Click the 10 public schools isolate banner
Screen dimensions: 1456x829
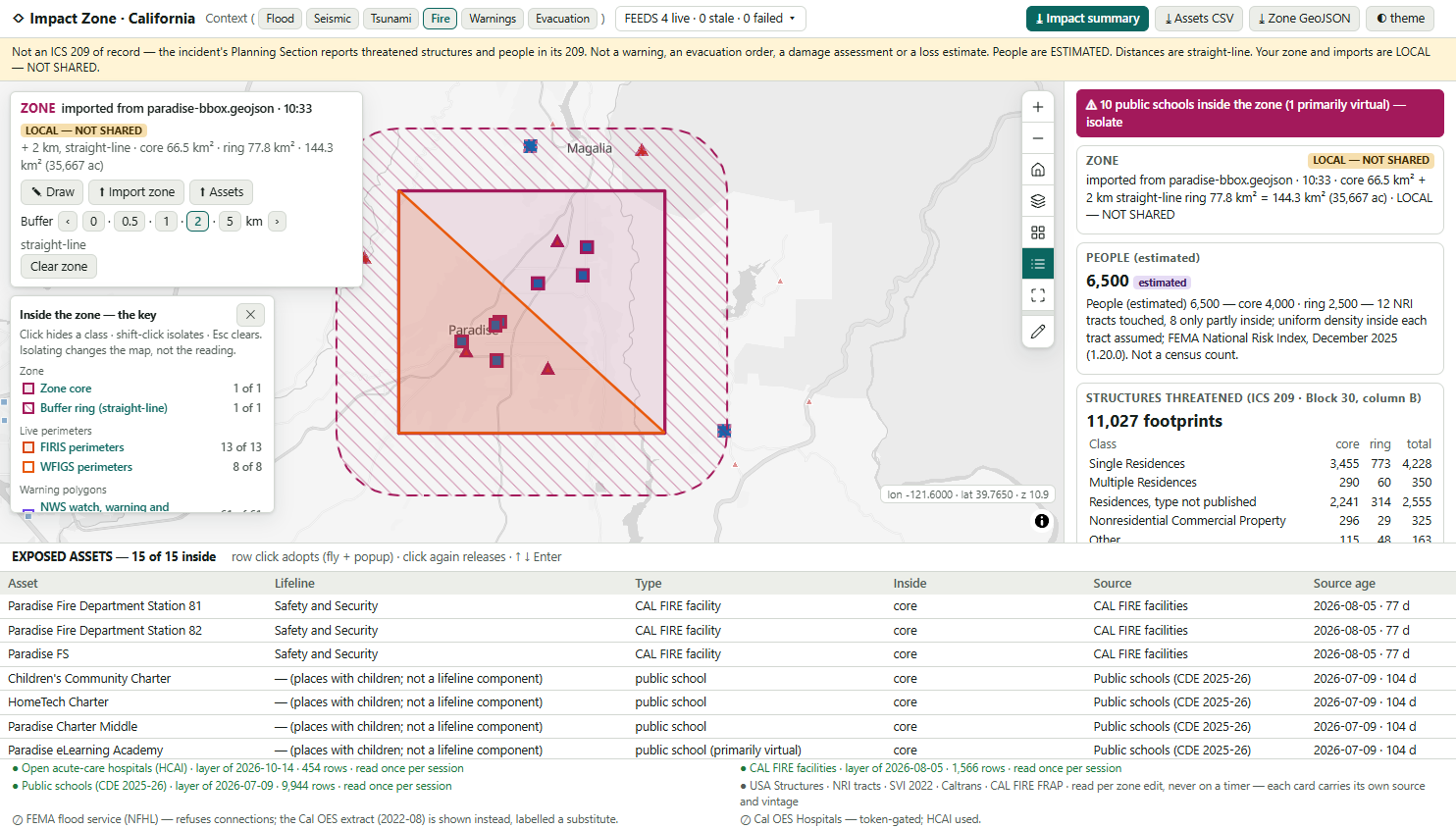[x=1260, y=114]
